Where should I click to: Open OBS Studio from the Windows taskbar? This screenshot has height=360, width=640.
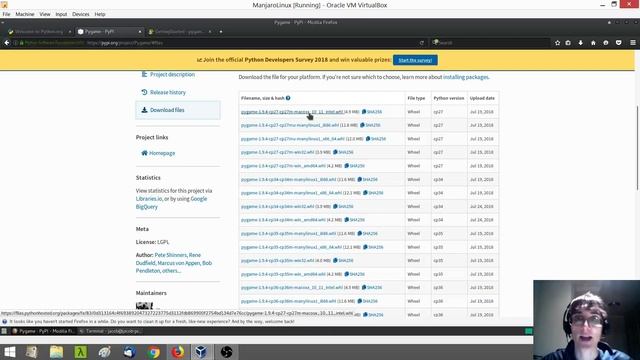[226, 352]
